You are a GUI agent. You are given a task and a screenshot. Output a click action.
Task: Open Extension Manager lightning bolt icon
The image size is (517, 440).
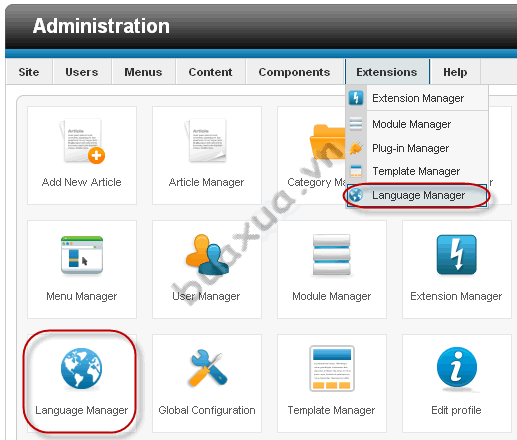point(457,255)
